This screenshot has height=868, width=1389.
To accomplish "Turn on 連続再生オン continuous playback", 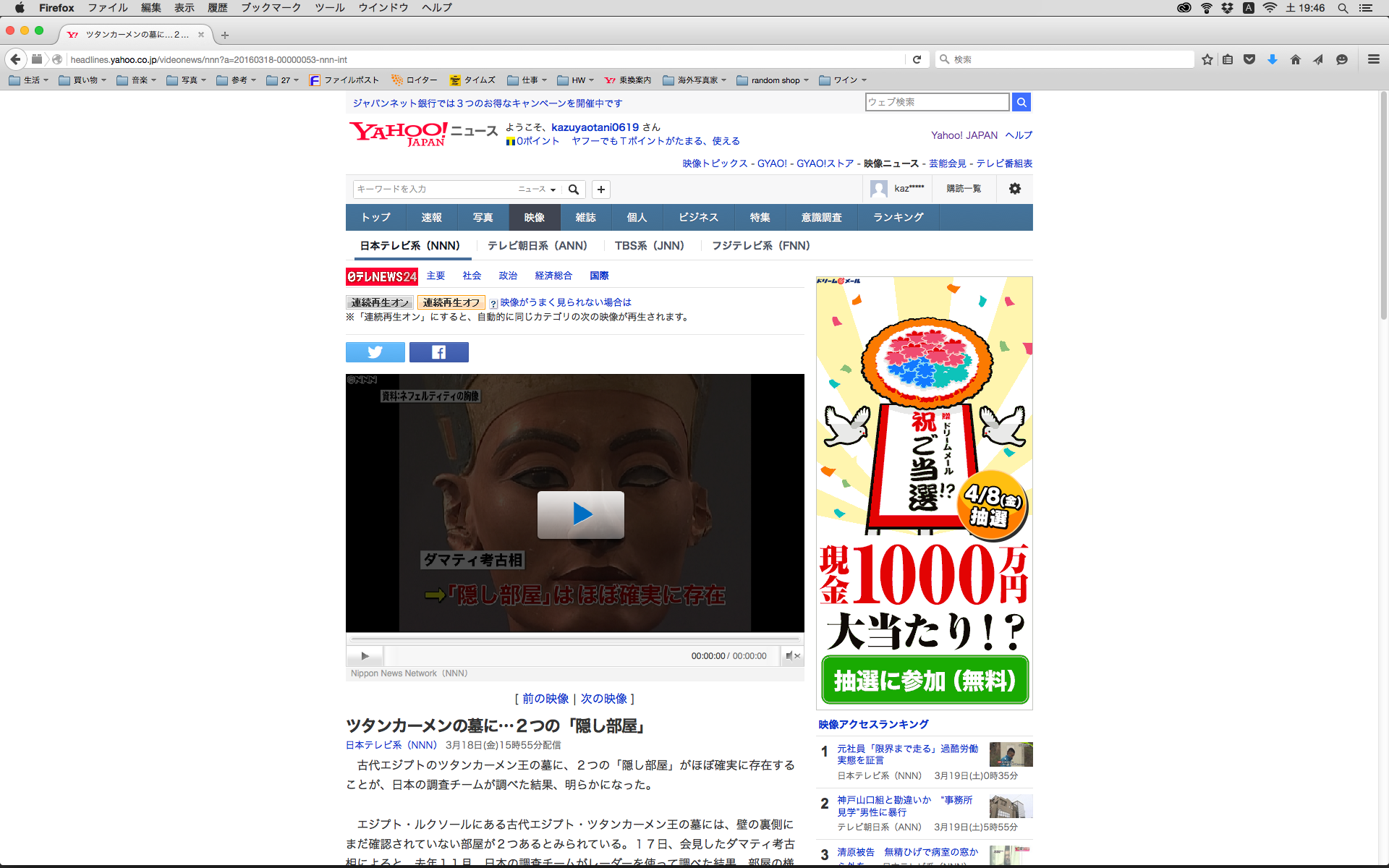I will pyautogui.click(x=380, y=302).
